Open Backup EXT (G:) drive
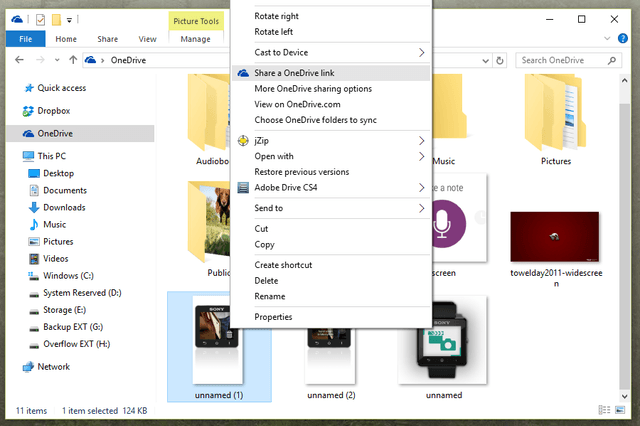640x426 pixels. coord(73,327)
